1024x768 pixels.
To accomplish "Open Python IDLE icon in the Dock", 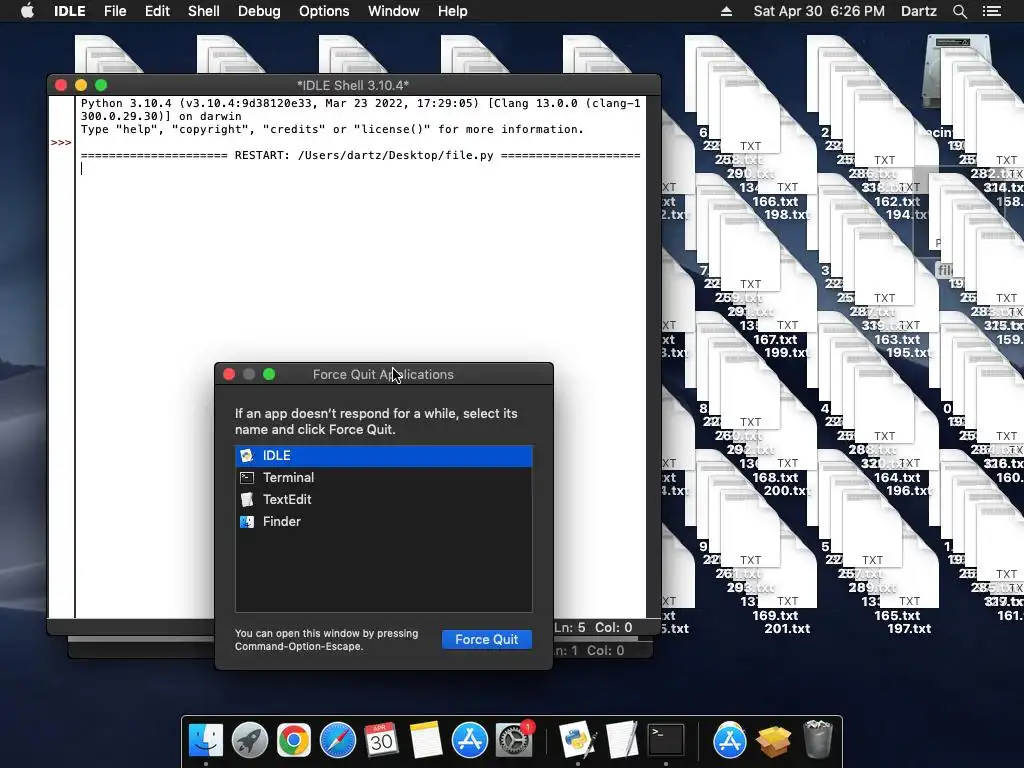I will point(578,740).
